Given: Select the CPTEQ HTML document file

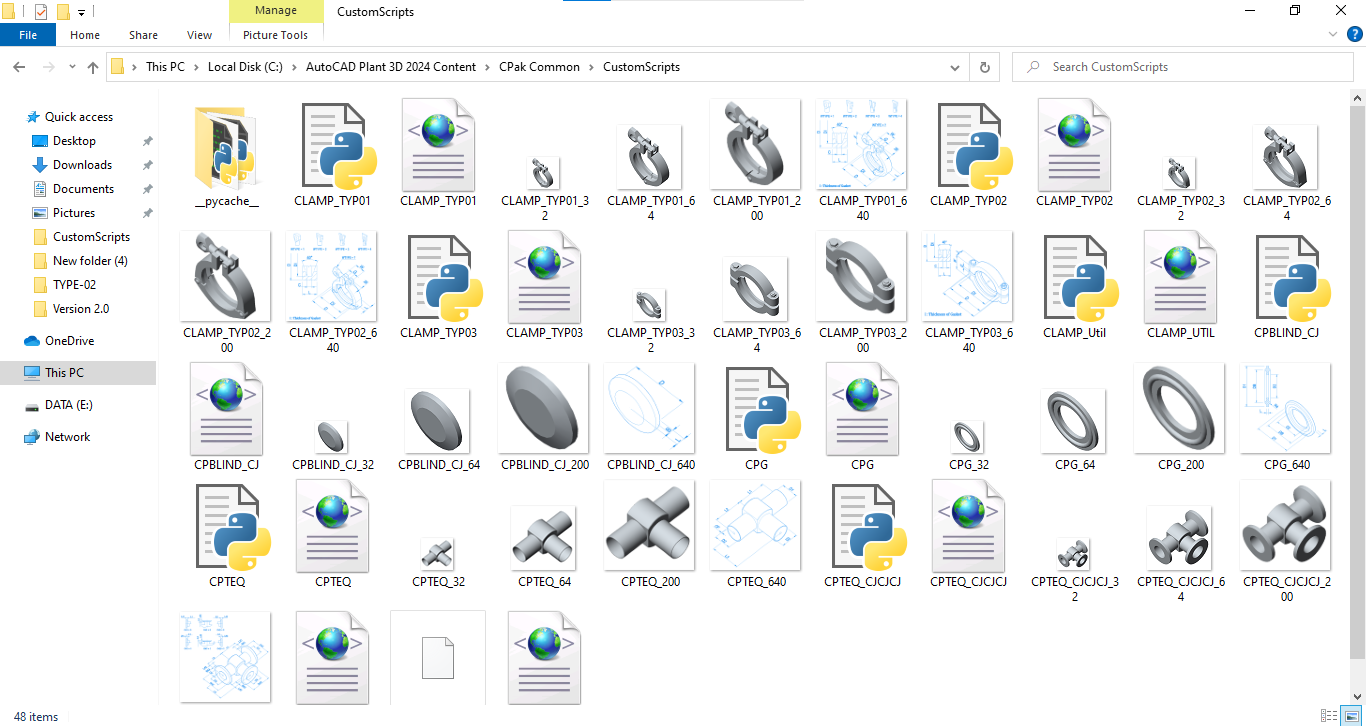Looking at the screenshot, I should 333,527.
